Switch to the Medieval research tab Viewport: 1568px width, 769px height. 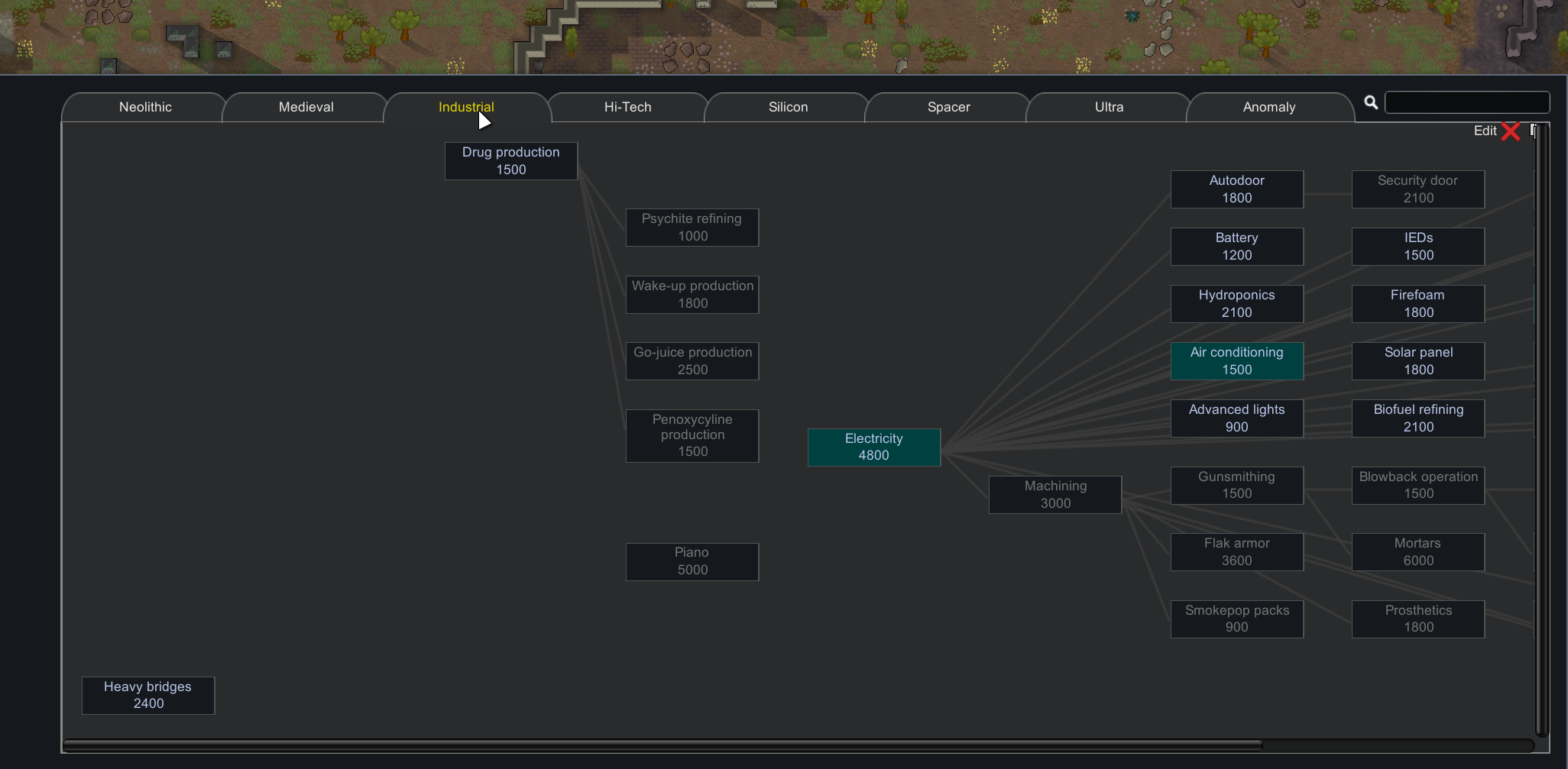click(x=306, y=107)
